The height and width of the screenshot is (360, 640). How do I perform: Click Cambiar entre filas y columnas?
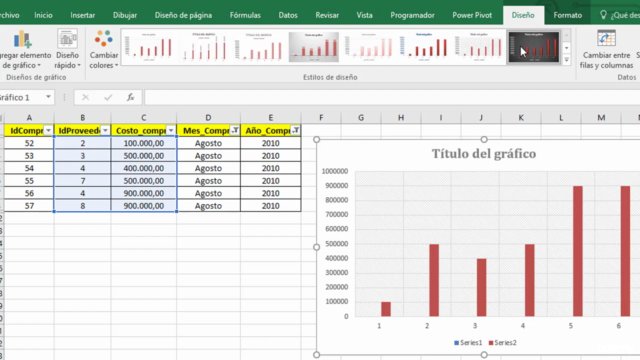click(607, 49)
